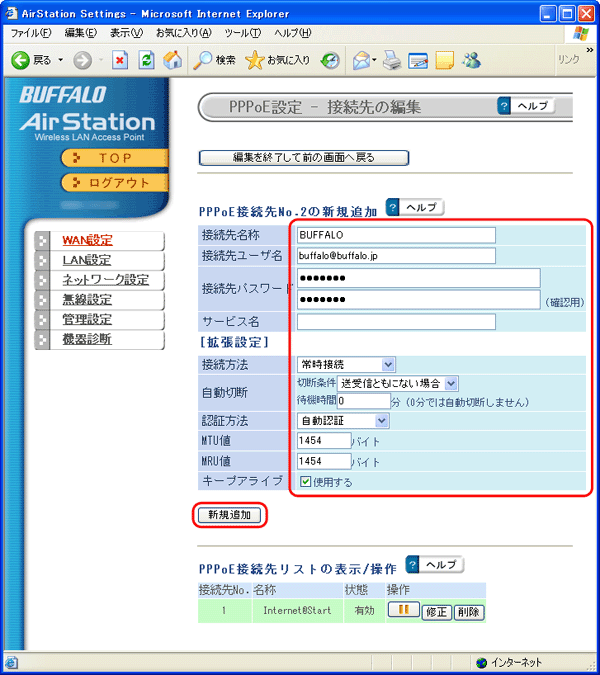Click pause icon for Internet@Start connection
The height and width of the screenshot is (675, 600).
coord(403,609)
